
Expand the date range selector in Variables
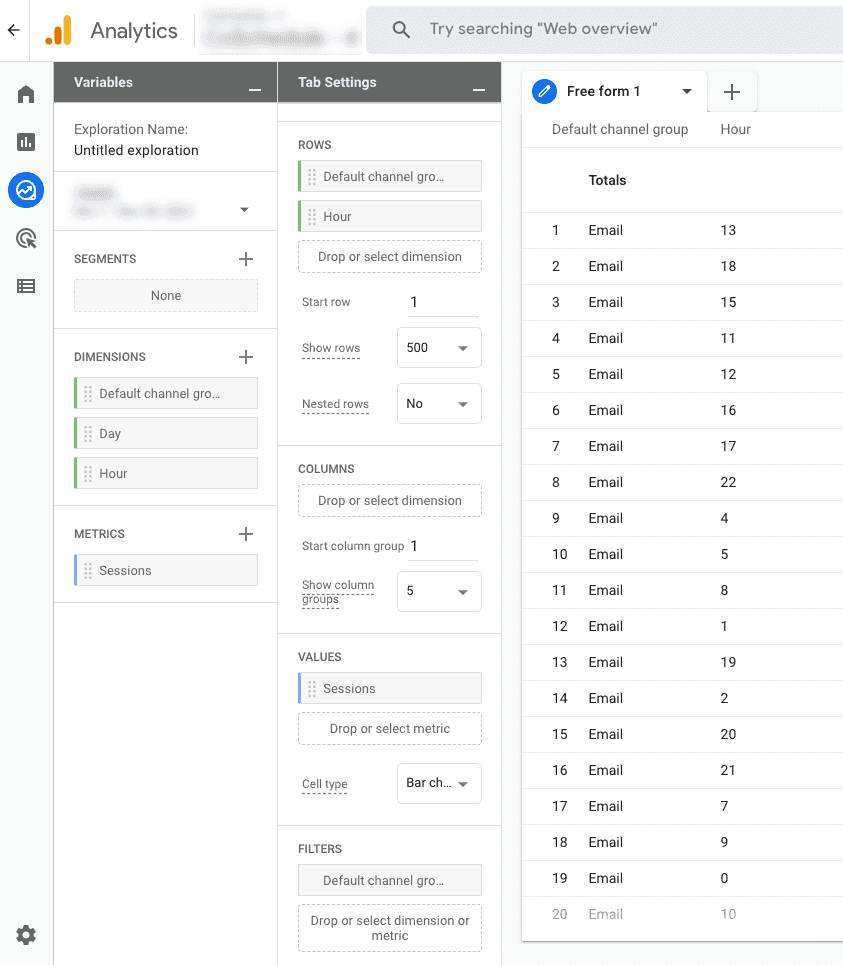[244, 210]
